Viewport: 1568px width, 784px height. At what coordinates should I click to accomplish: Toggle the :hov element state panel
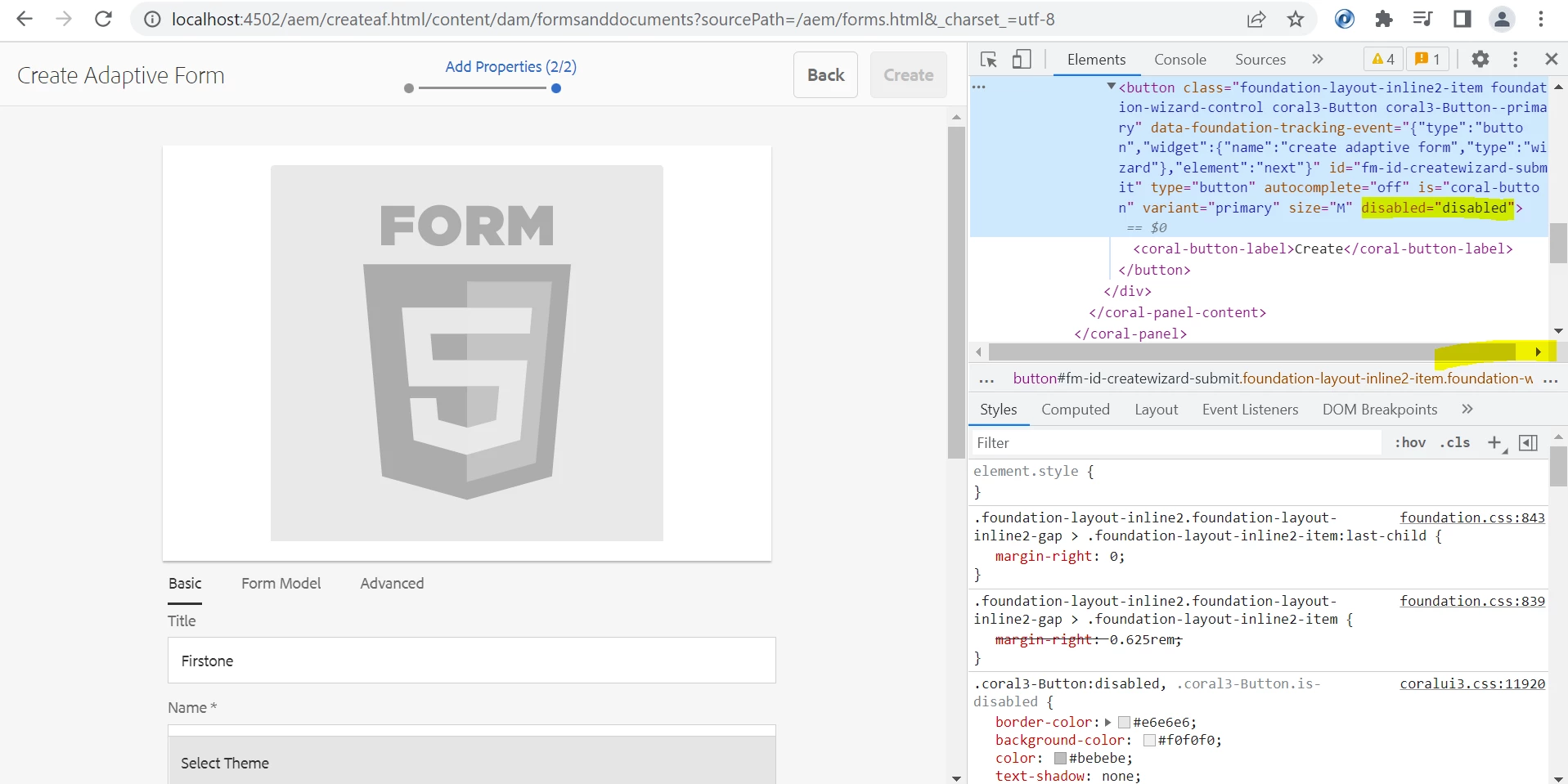(1410, 442)
